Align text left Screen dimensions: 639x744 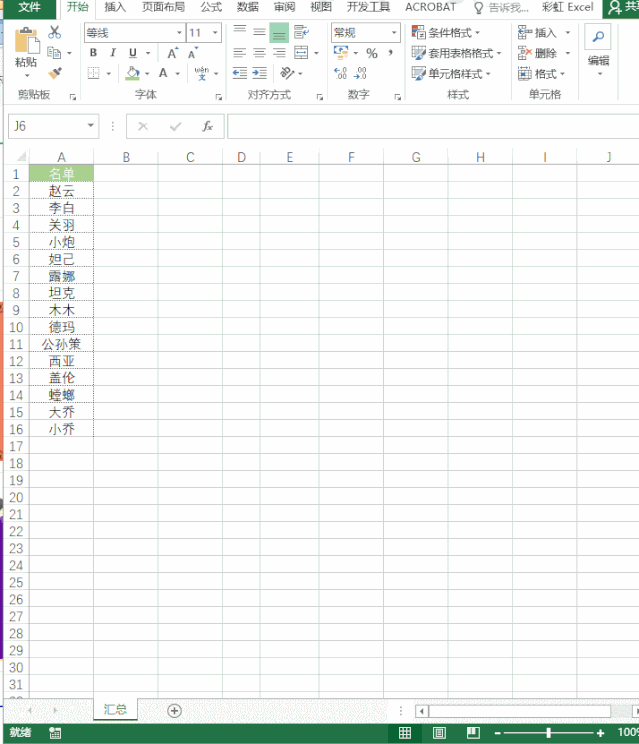[x=240, y=53]
